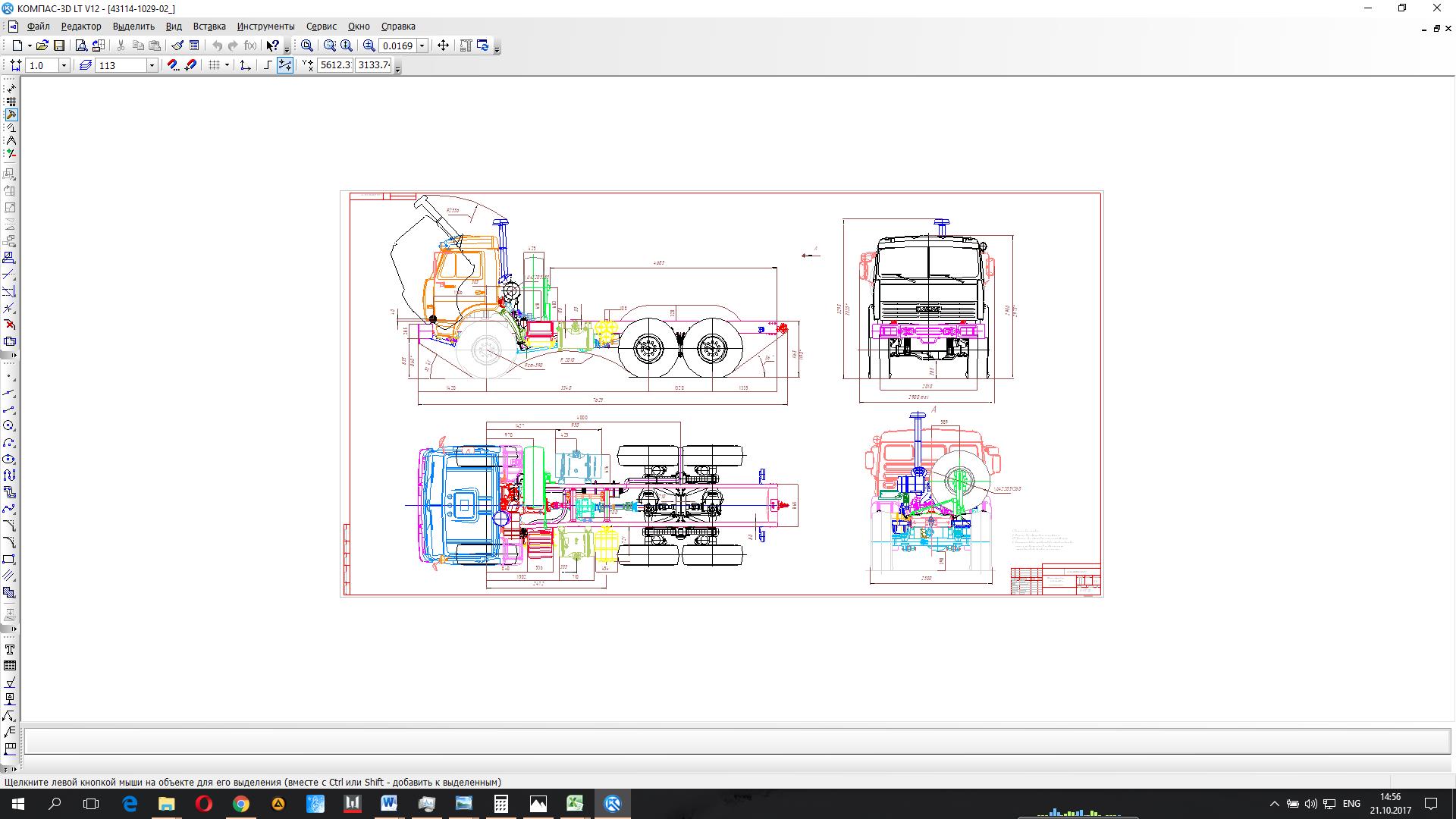The height and width of the screenshot is (819, 1456).
Task: Open layer manager icon
Action: click(86, 65)
